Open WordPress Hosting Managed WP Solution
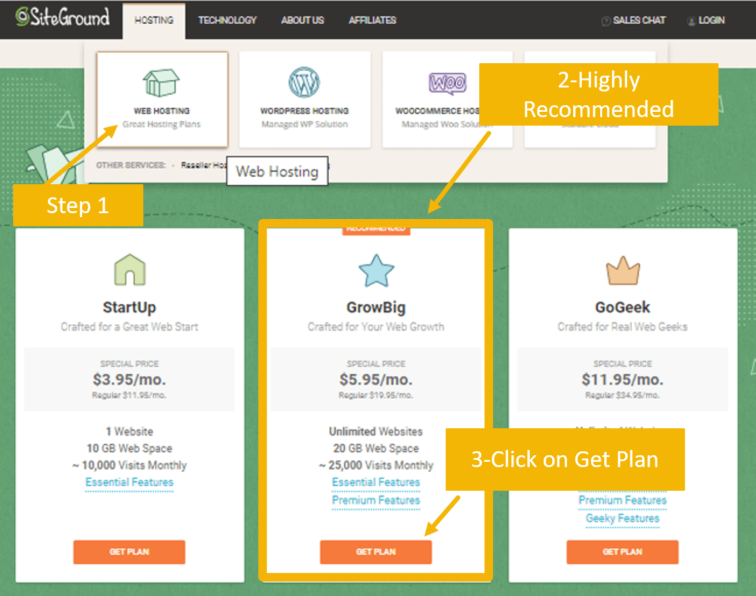 [x=305, y=99]
